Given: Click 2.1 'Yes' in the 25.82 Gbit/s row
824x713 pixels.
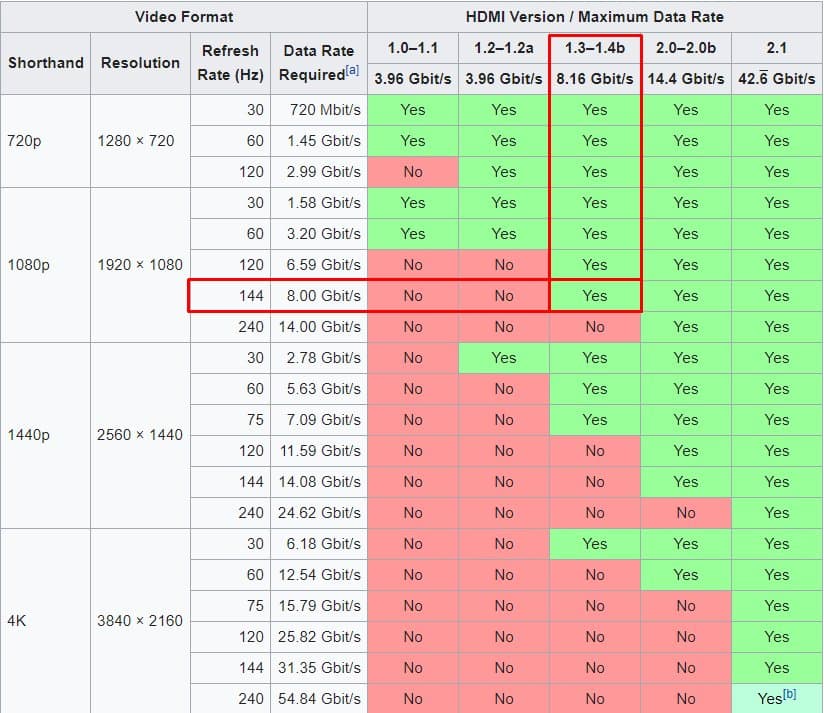Looking at the screenshot, I should [777, 637].
